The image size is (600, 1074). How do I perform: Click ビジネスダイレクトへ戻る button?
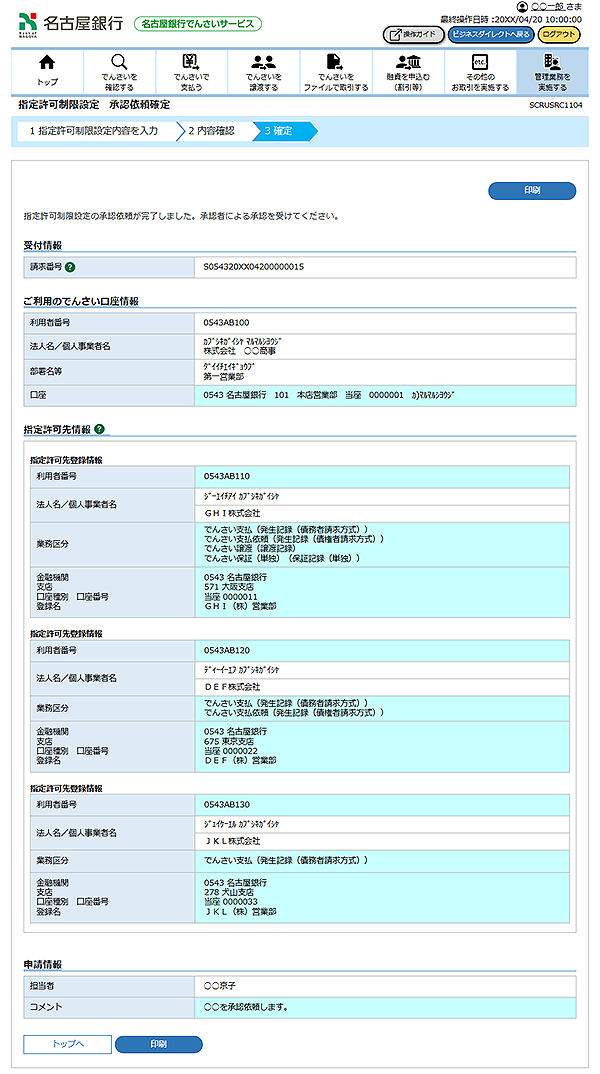coord(490,34)
